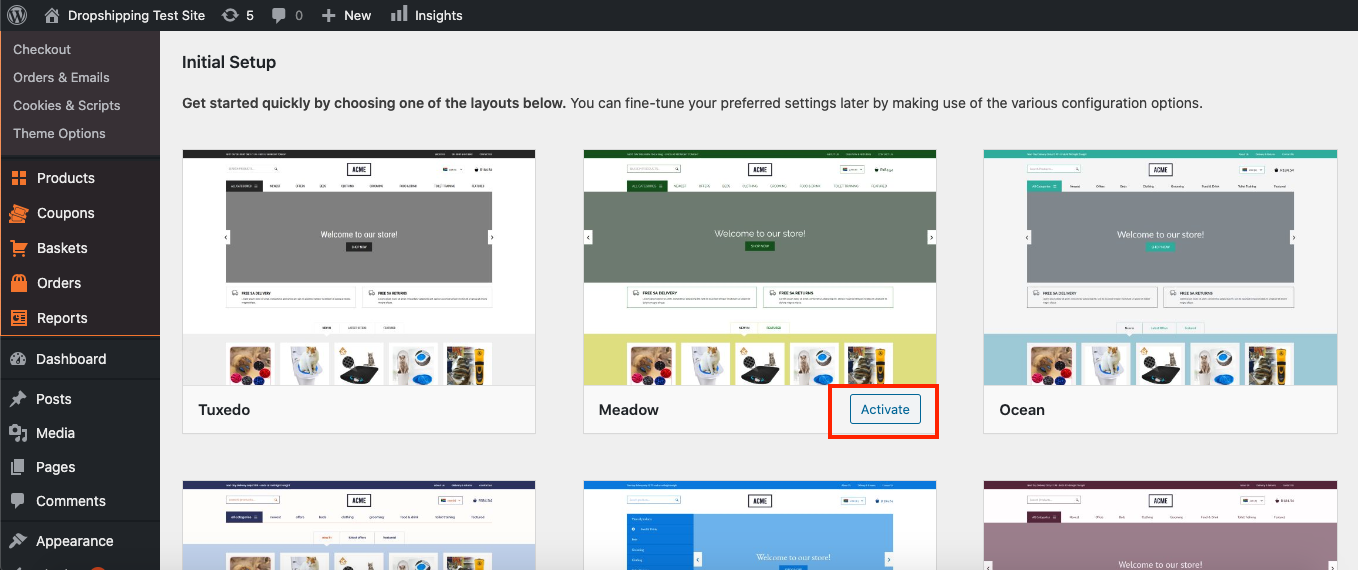1358x570 pixels.
Task: Click the Posts pin icon
Action: pos(18,399)
